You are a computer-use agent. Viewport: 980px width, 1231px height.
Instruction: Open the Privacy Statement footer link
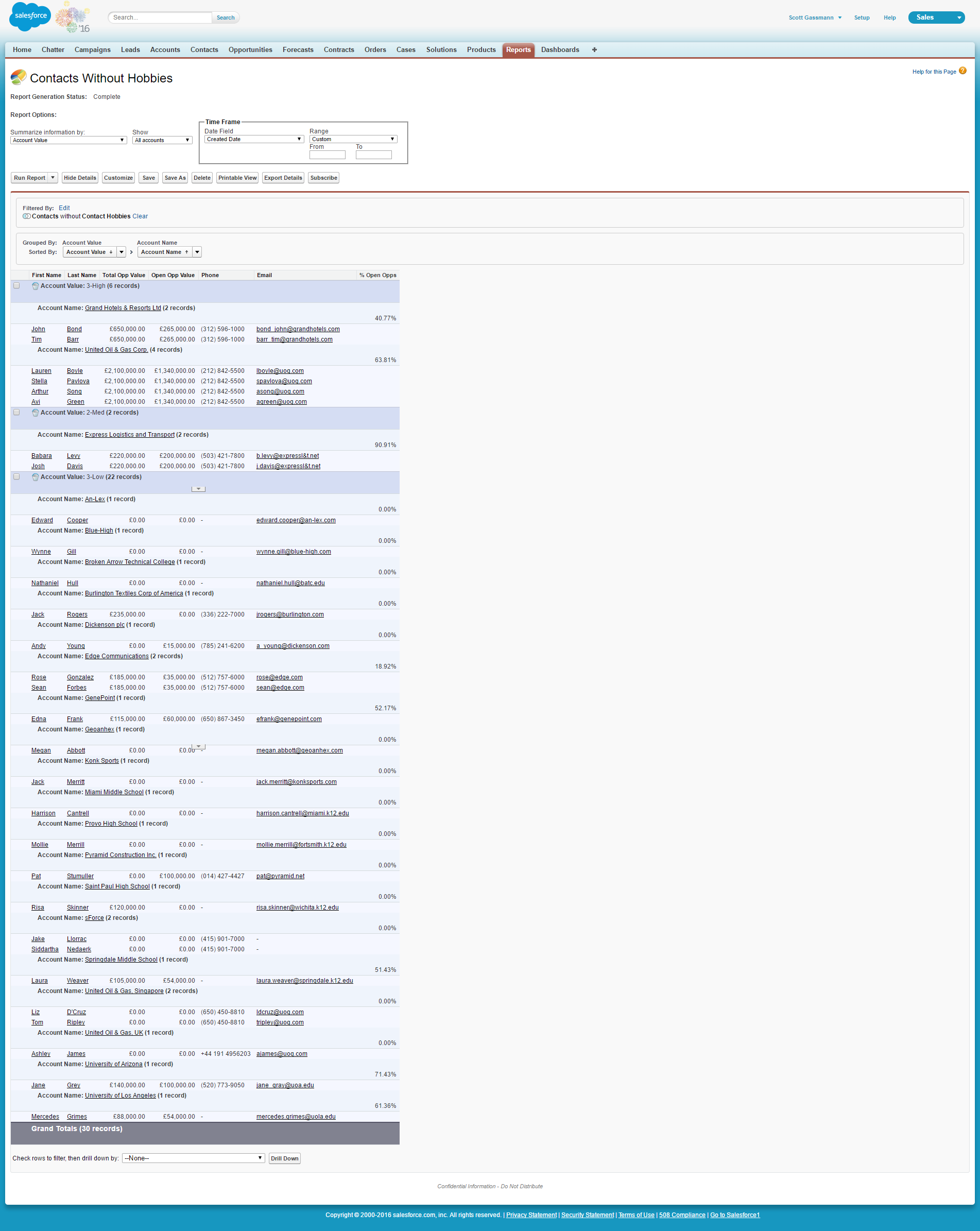coord(531,1215)
